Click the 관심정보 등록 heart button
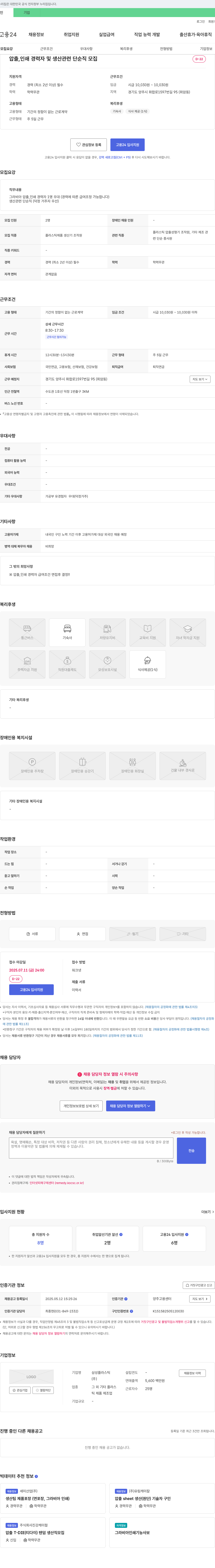Viewport: 215px width, 1568px height. [89, 145]
